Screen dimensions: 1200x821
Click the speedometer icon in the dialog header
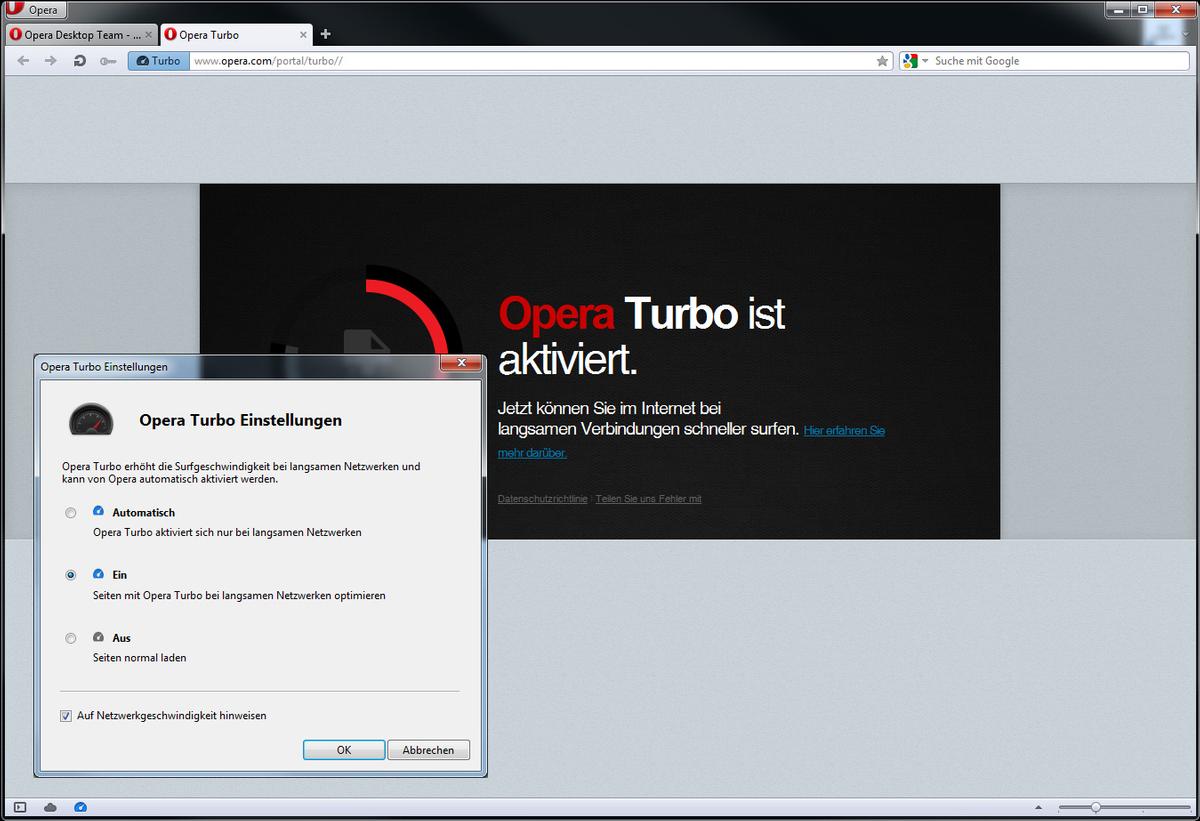tap(91, 419)
